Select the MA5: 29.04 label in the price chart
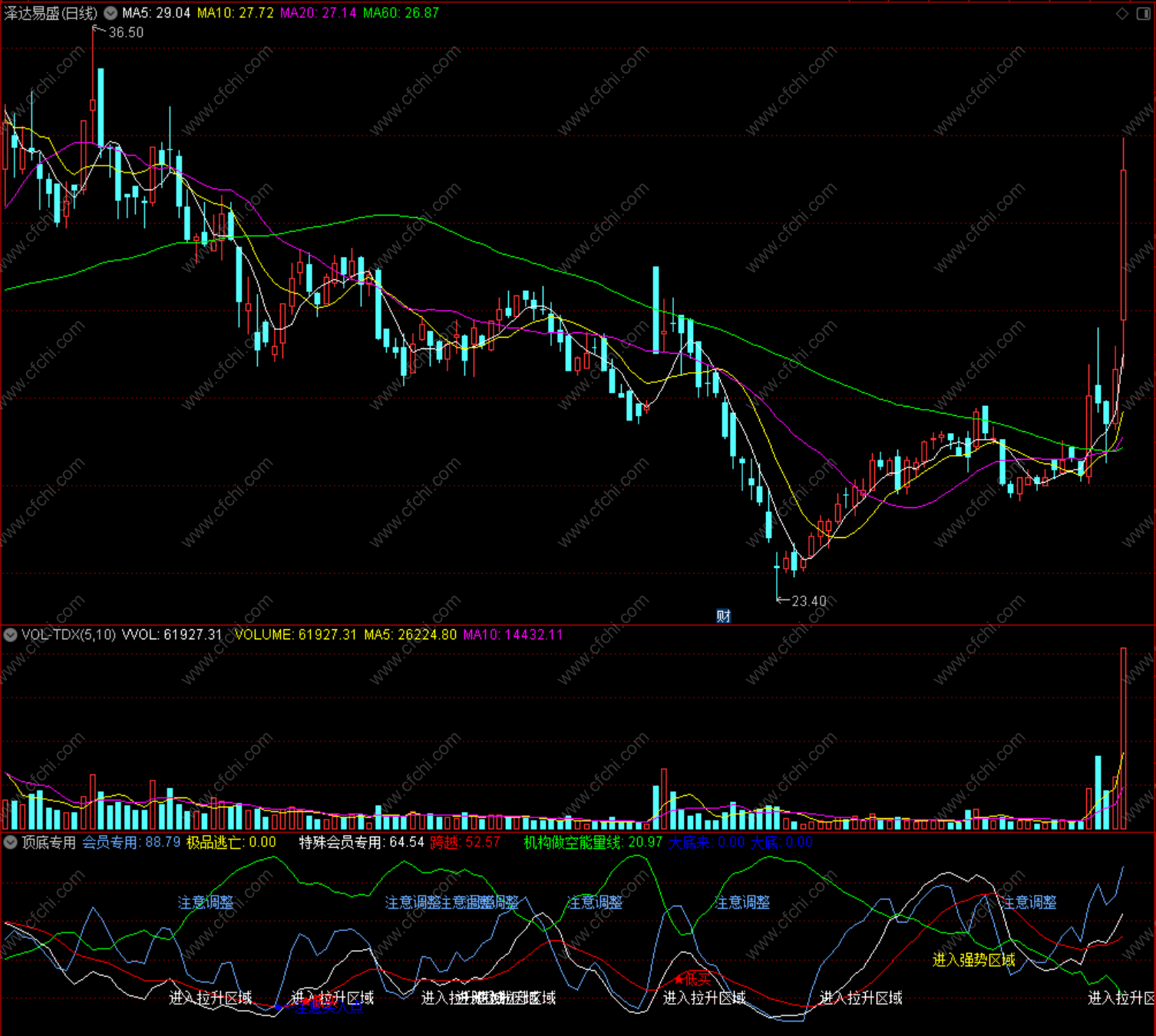 156,13
